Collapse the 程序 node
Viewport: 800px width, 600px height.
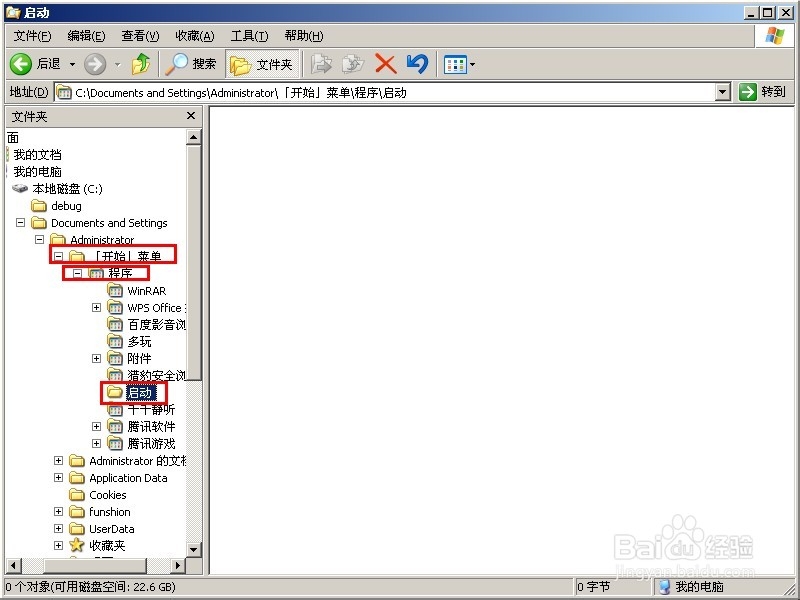click(77, 273)
